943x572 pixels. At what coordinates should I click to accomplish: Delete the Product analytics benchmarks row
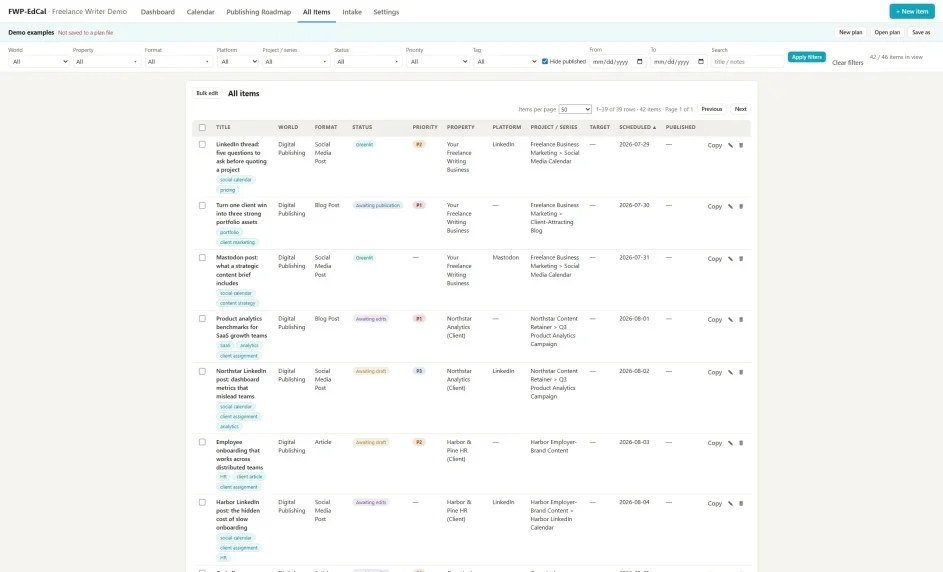coord(741,320)
